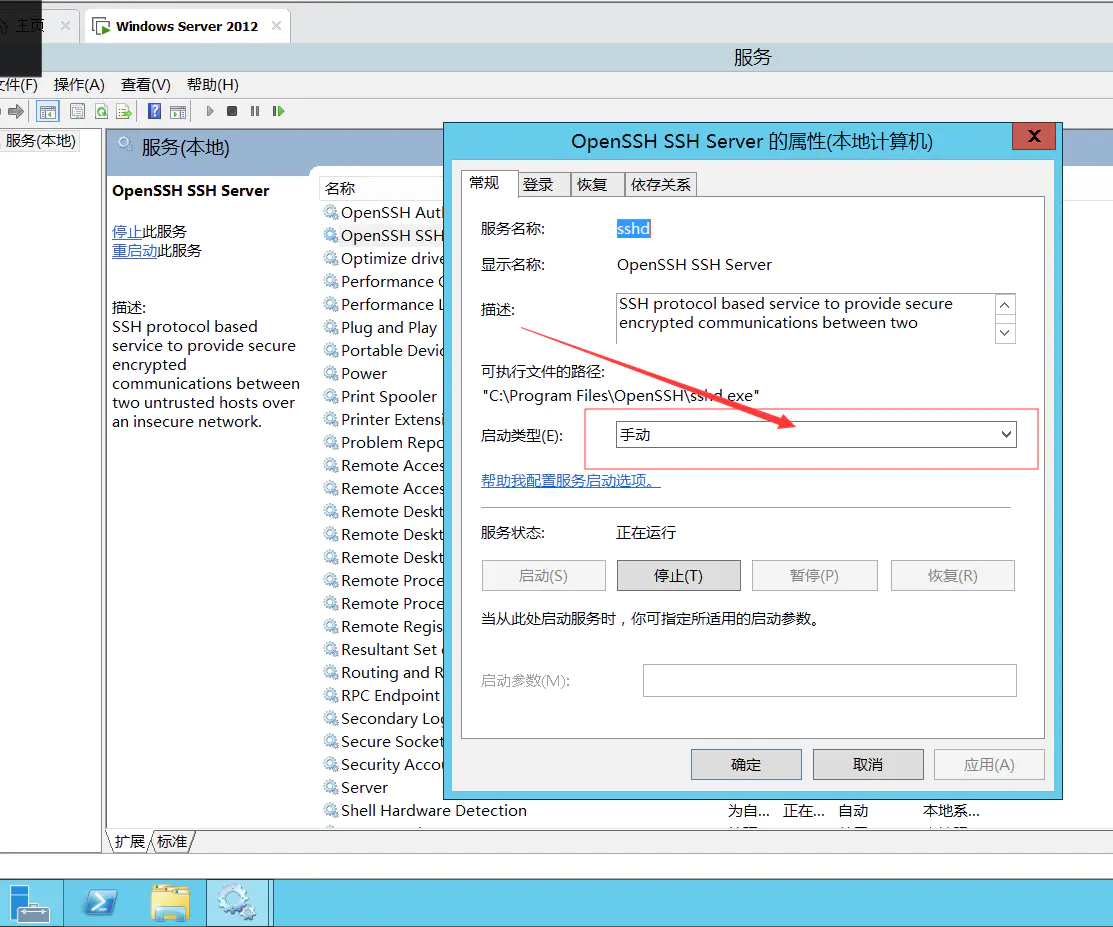
Task: Open the 帮助我配置服务启动选项 link
Action: click(571, 481)
